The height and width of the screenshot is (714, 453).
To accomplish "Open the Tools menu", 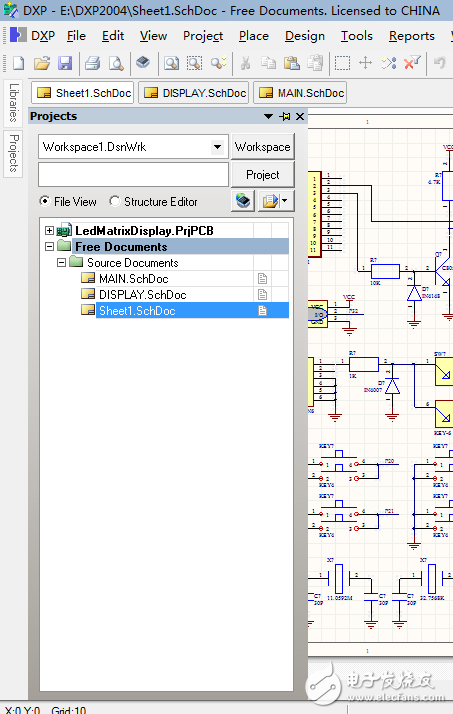I will [x=357, y=36].
